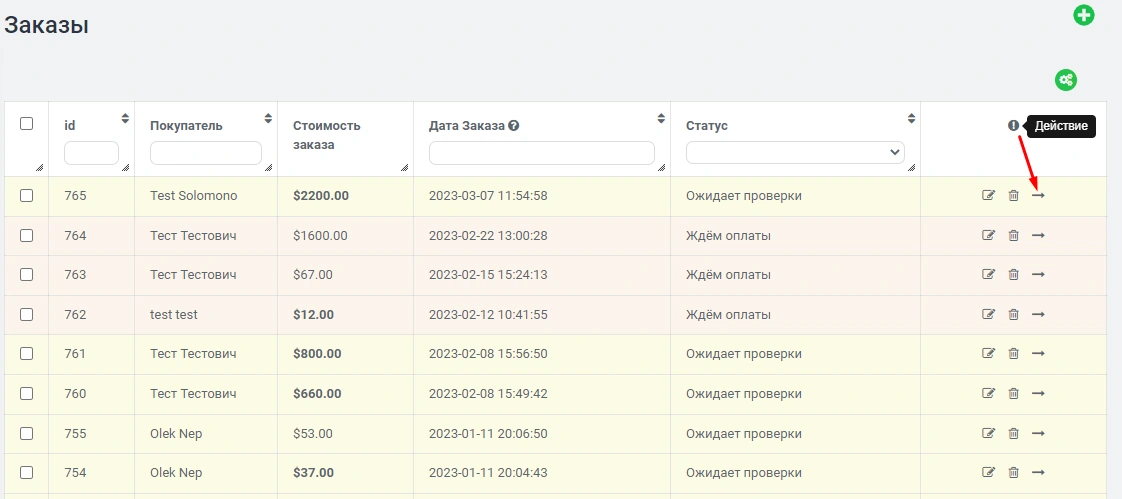This screenshot has width=1122, height=499.
Task: Open the Статус filter dropdown
Action: pyautogui.click(x=795, y=153)
